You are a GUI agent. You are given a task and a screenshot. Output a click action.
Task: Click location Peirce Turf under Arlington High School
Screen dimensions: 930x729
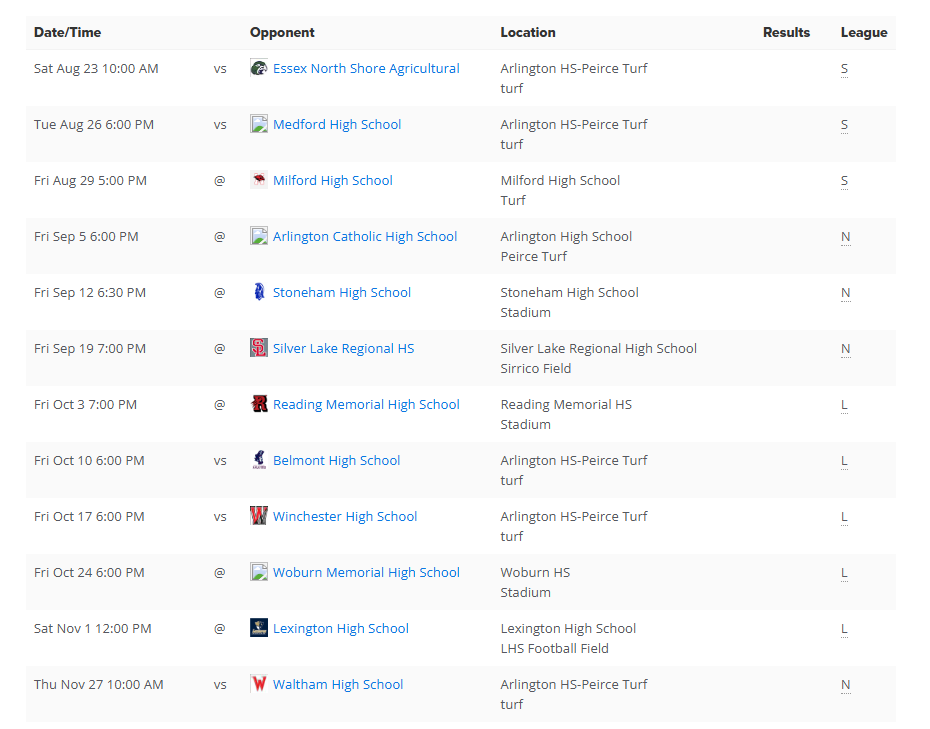coord(533,256)
